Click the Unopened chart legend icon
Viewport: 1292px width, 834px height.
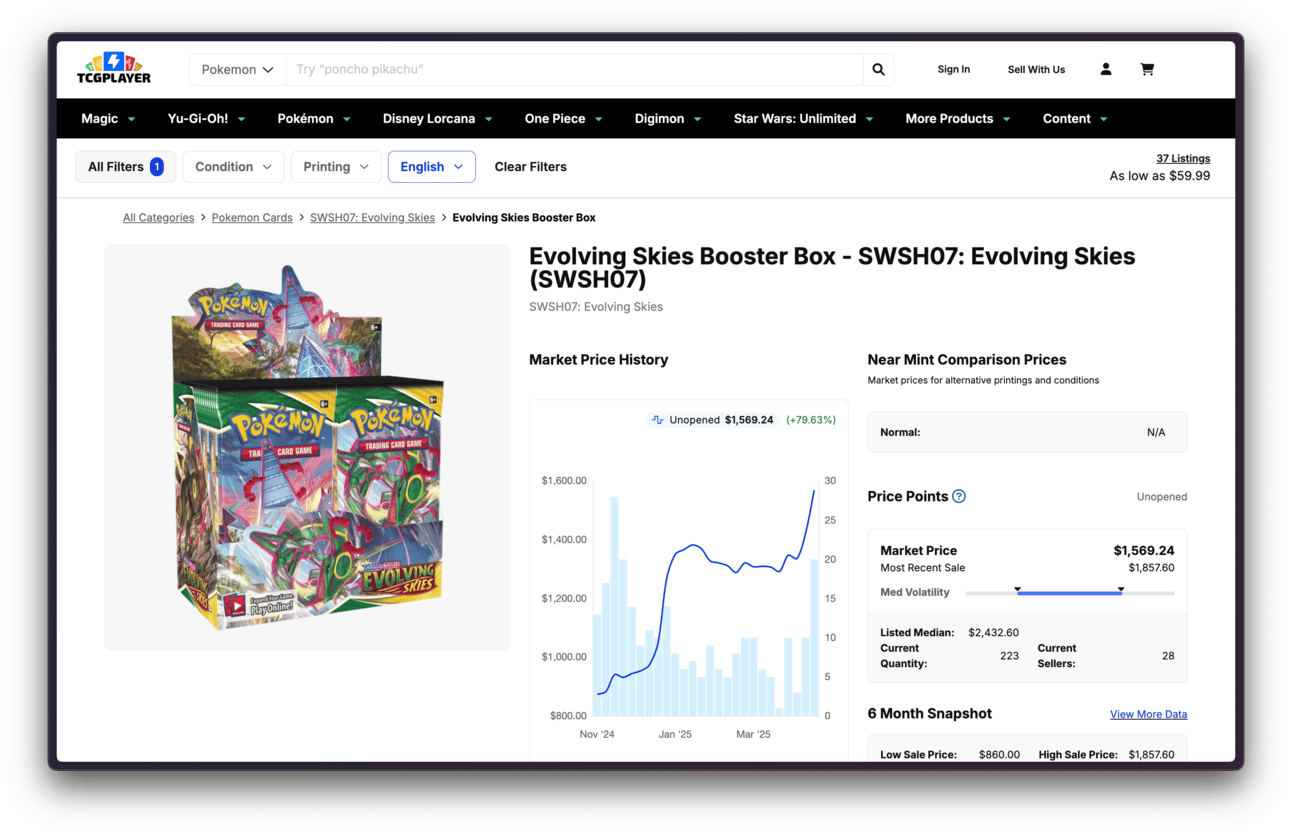[657, 420]
